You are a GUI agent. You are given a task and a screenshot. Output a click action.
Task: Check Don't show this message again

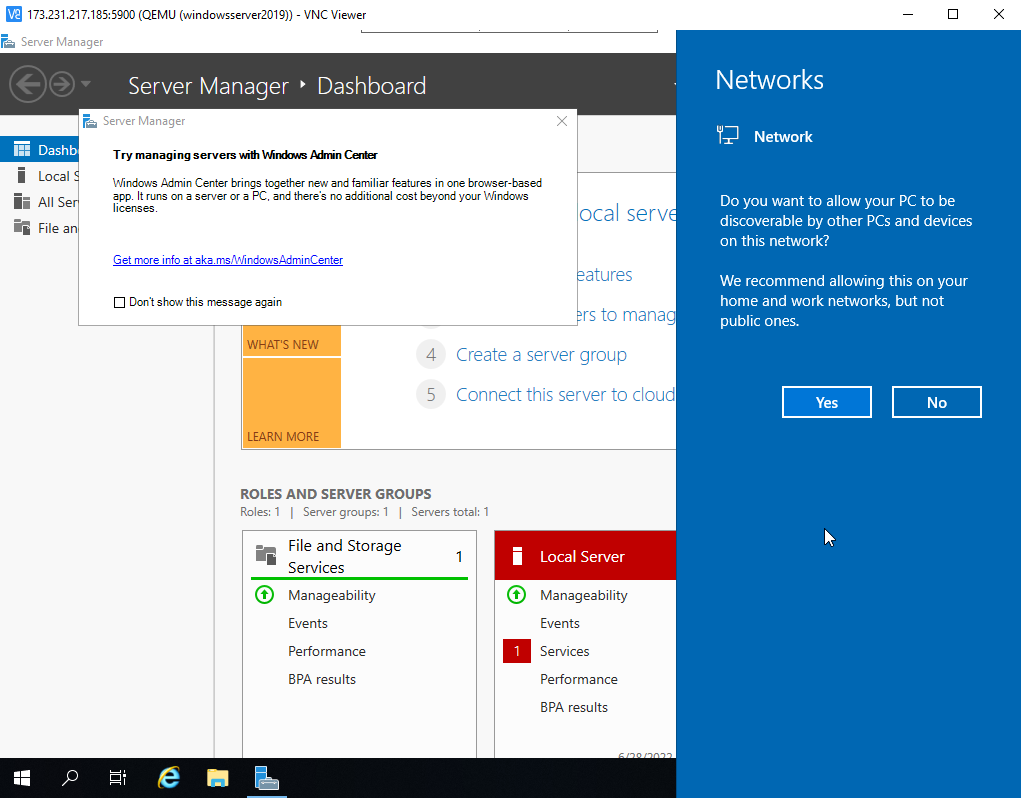(119, 302)
